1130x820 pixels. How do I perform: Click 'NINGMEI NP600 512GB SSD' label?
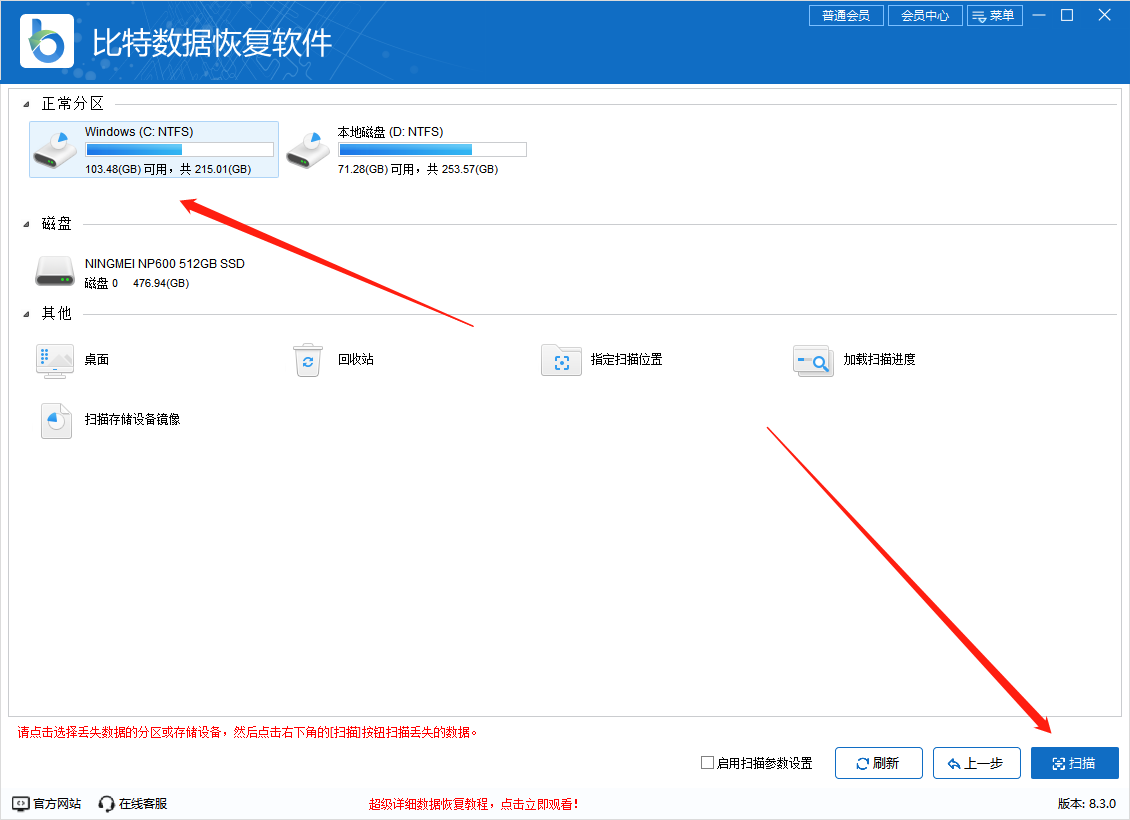(165, 264)
